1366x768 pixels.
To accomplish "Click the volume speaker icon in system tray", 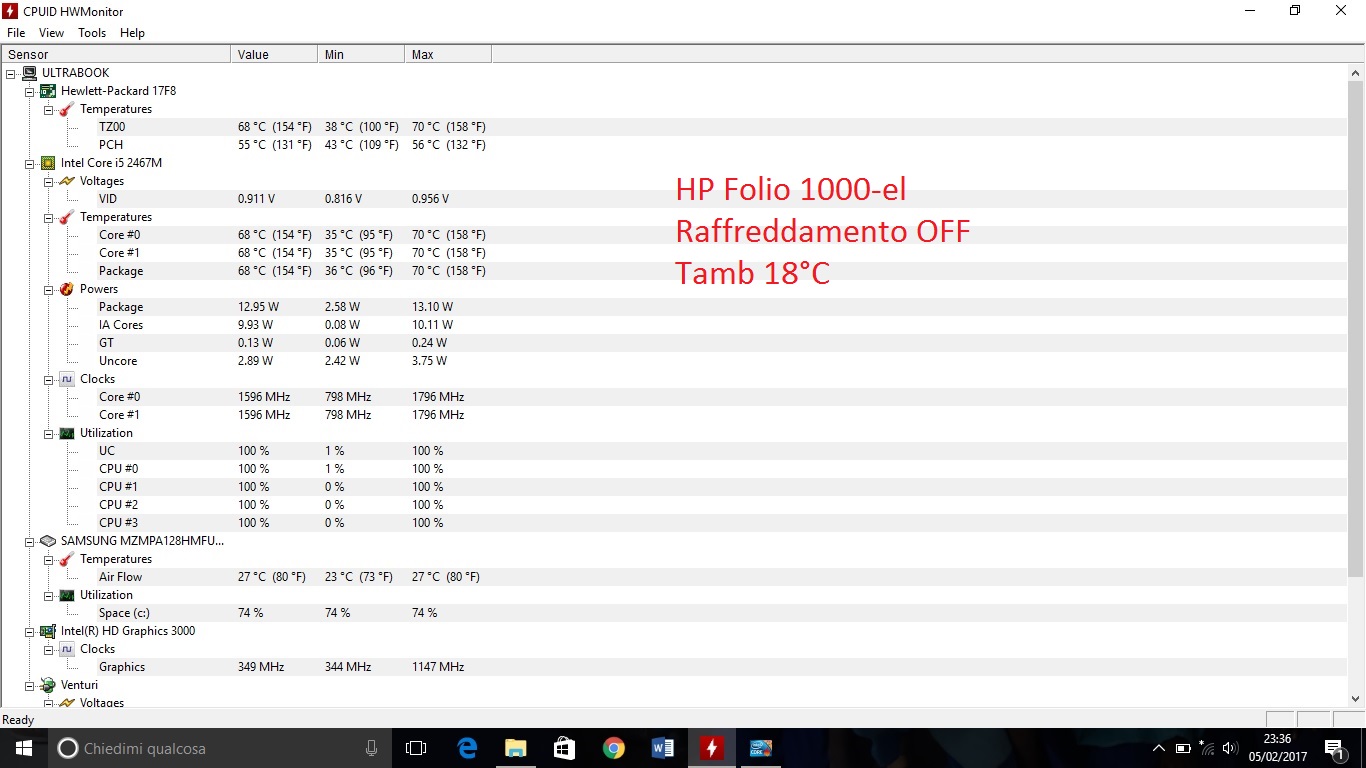I will coord(1229,748).
